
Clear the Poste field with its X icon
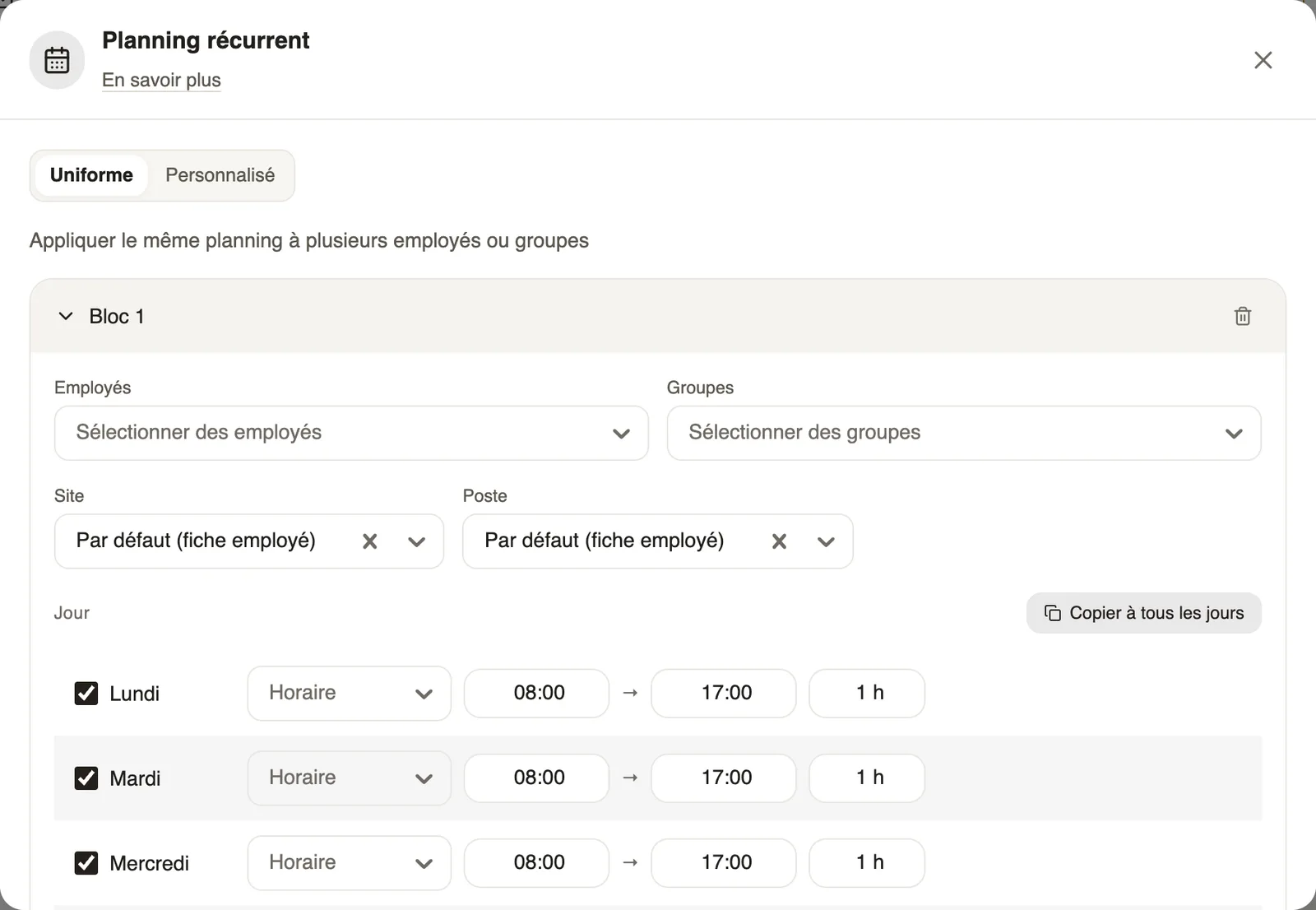(779, 541)
